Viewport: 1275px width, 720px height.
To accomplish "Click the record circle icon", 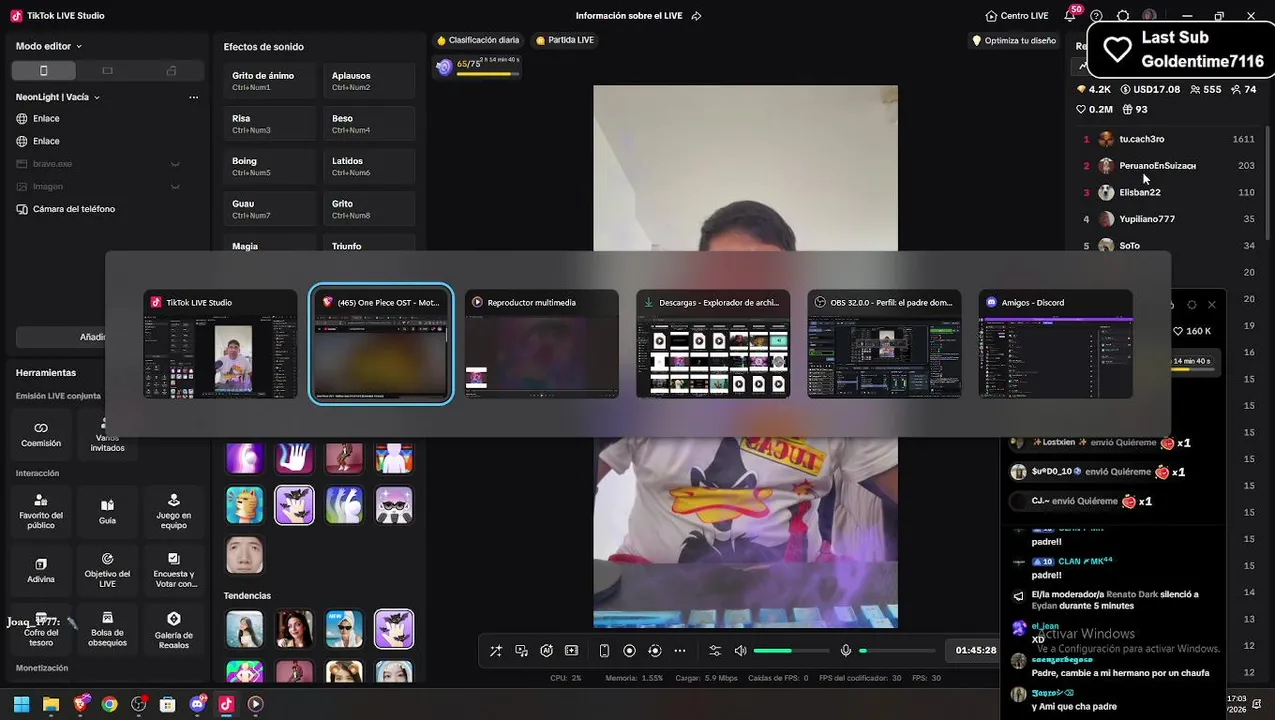I will 629,650.
